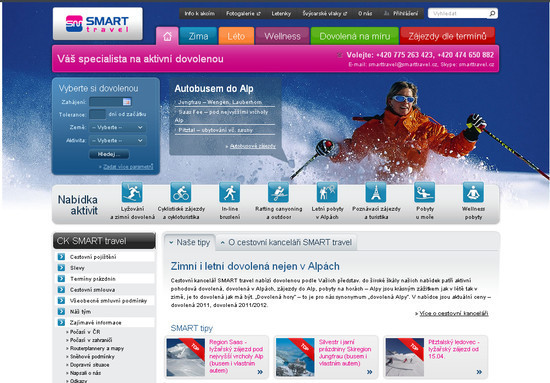Click arrow icon beside Slevy
Image resolution: width=550 pixels, height=383 pixels.
(x=61, y=268)
